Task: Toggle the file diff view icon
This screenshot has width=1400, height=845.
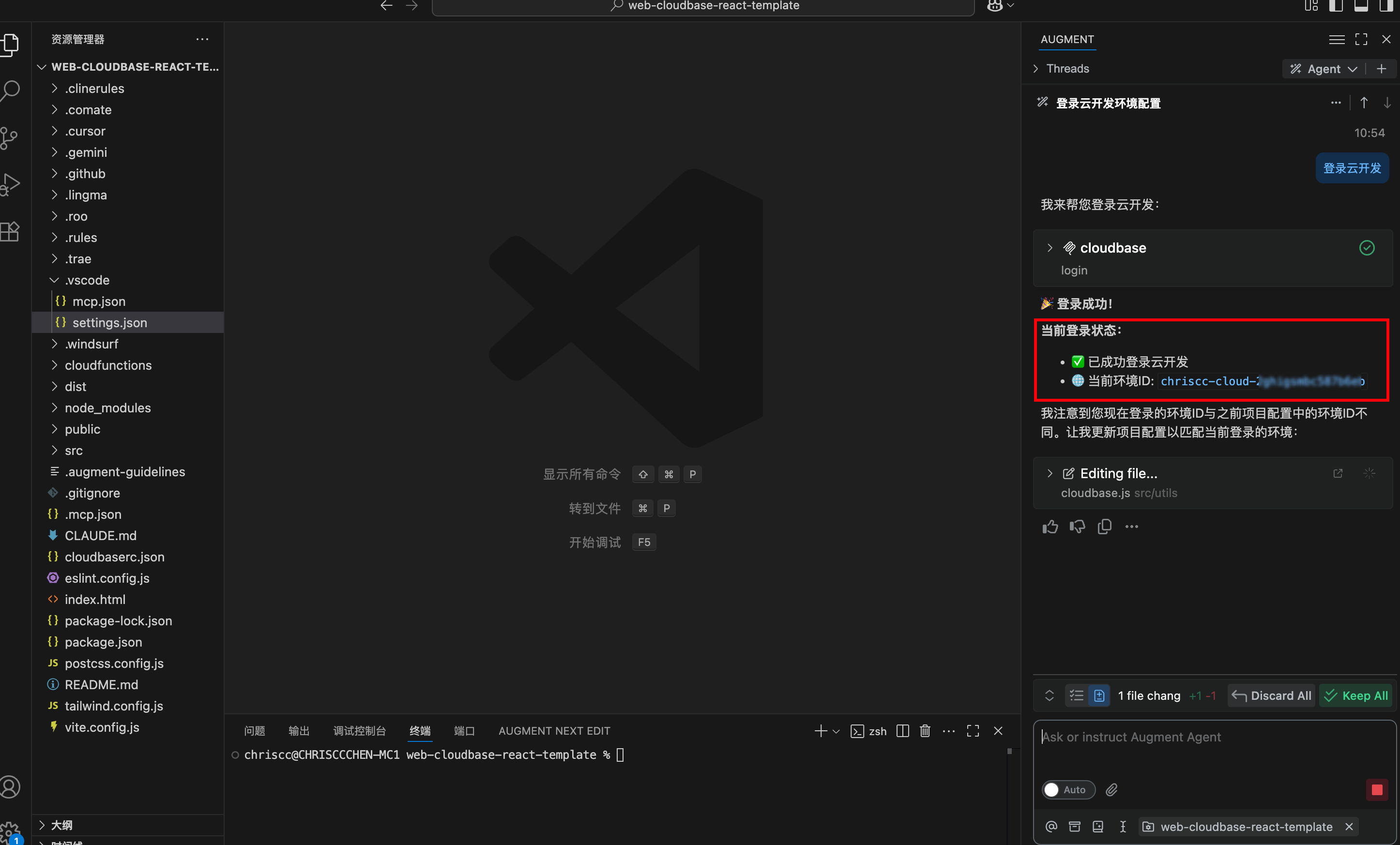Action: [x=1099, y=695]
